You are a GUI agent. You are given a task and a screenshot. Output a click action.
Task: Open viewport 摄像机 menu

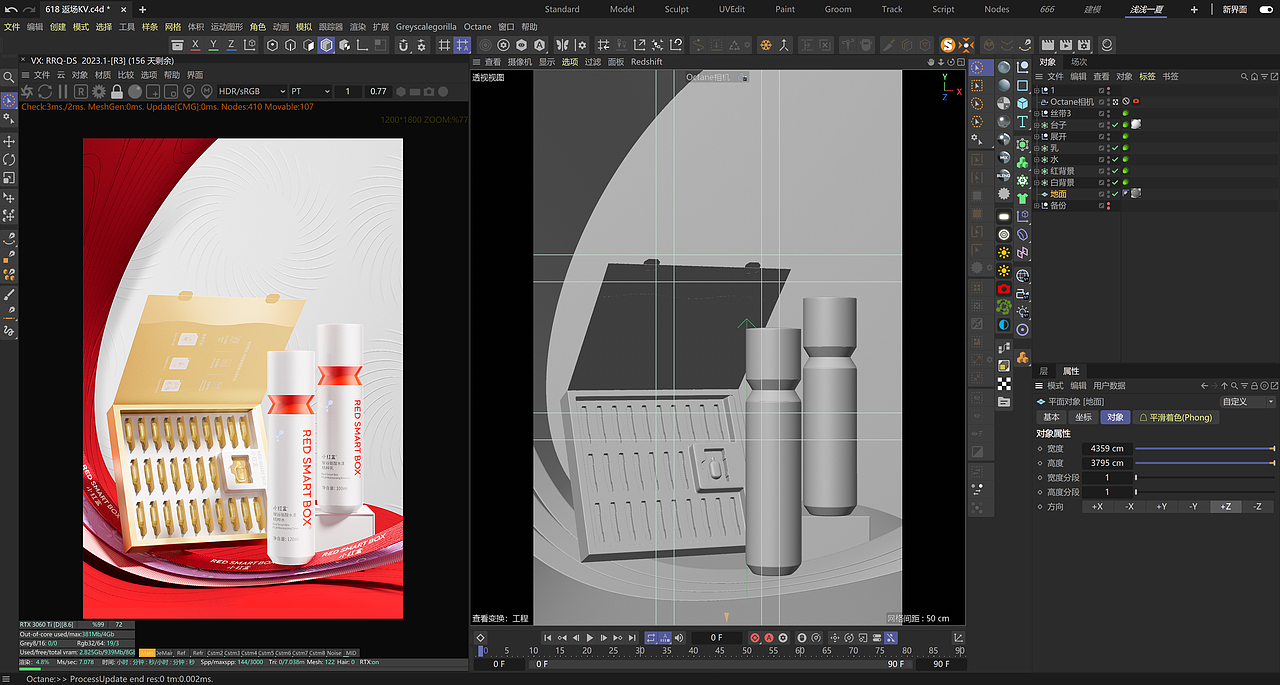click(x=519, y=62)
